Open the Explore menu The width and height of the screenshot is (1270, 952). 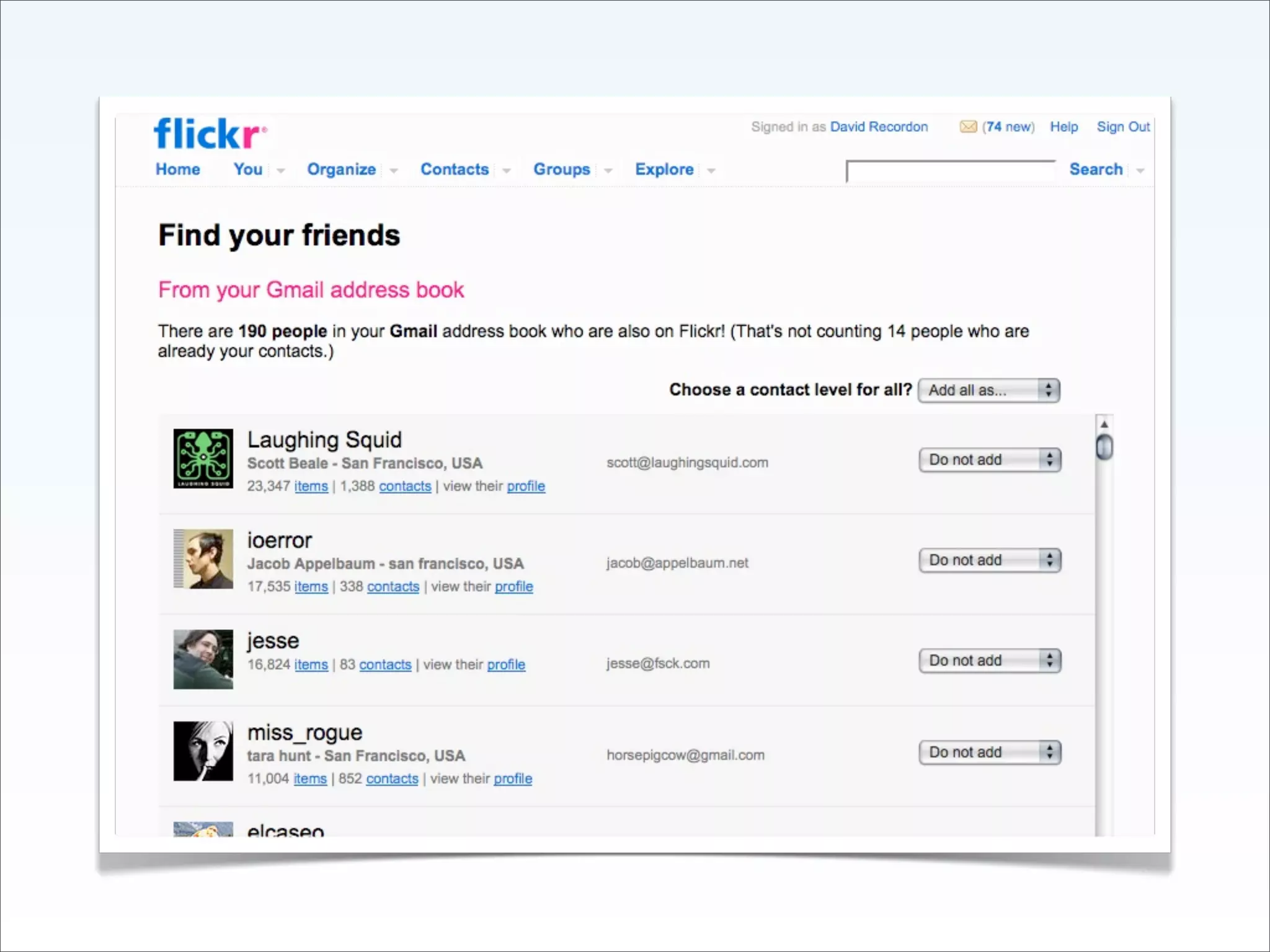pos(664,169)
